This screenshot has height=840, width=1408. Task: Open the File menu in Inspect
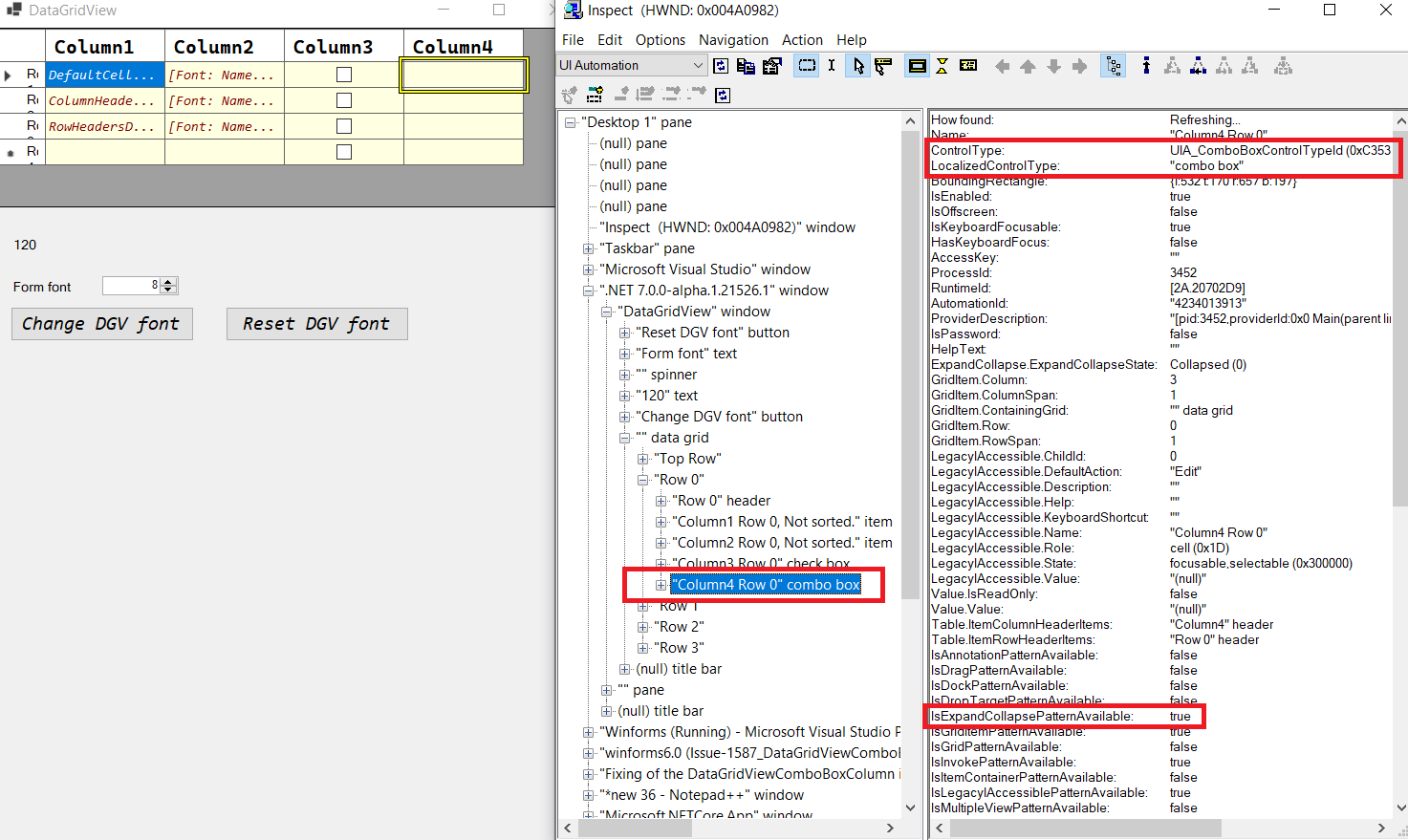573,40
